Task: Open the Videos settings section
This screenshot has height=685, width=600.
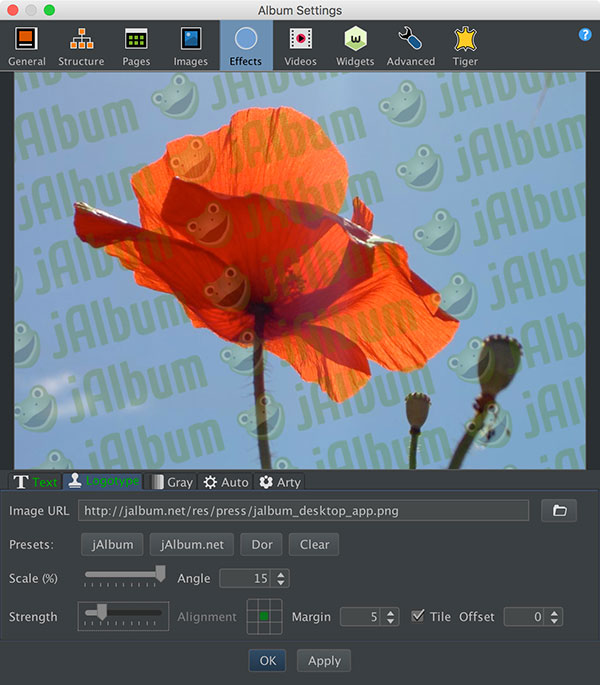Action: pyautogui.click(x=300, y=46)
